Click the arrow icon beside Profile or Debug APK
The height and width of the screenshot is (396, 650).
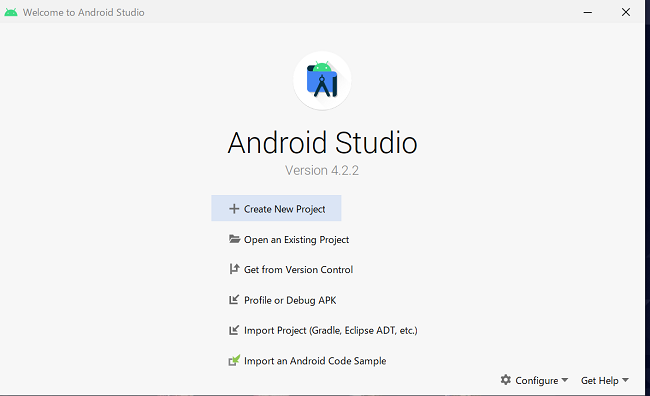234,299
